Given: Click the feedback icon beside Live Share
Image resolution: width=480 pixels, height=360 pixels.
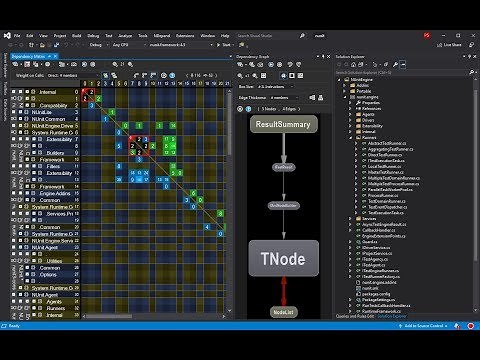Looking at the screenshot, I should pos(471,45).
